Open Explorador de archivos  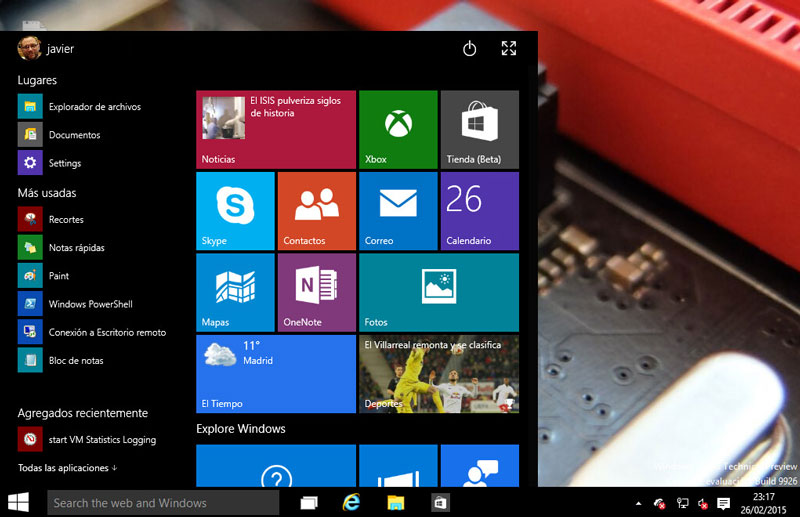[79, 106]
